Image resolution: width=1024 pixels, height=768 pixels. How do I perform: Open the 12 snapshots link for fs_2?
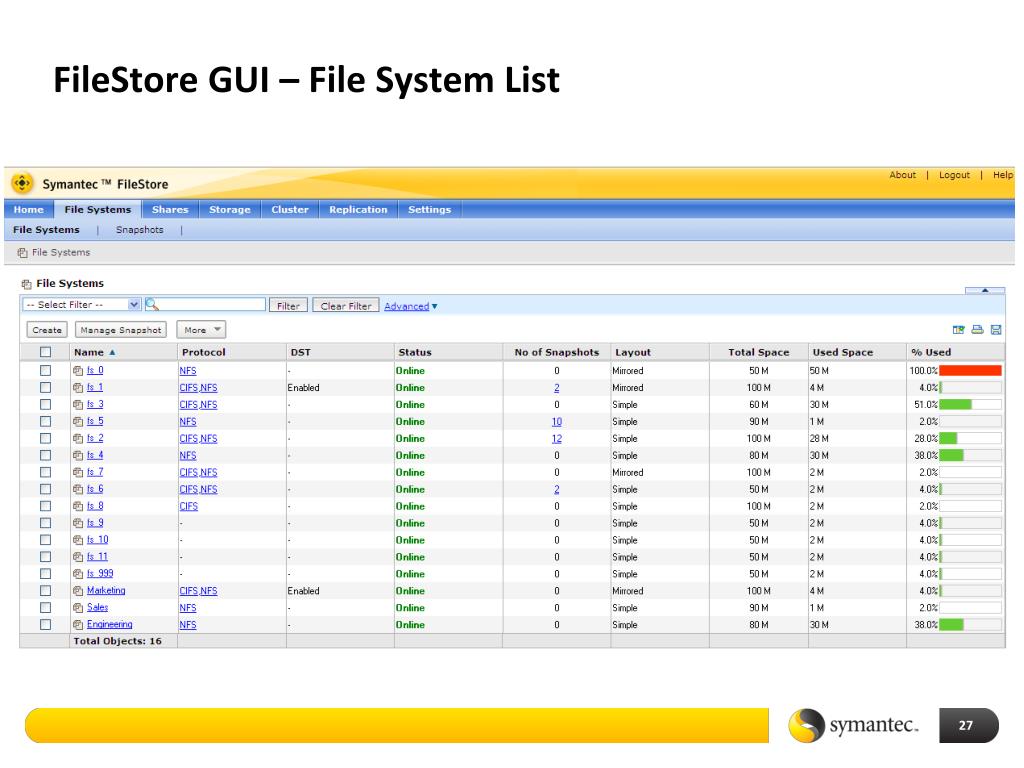(x=556, y=439)
